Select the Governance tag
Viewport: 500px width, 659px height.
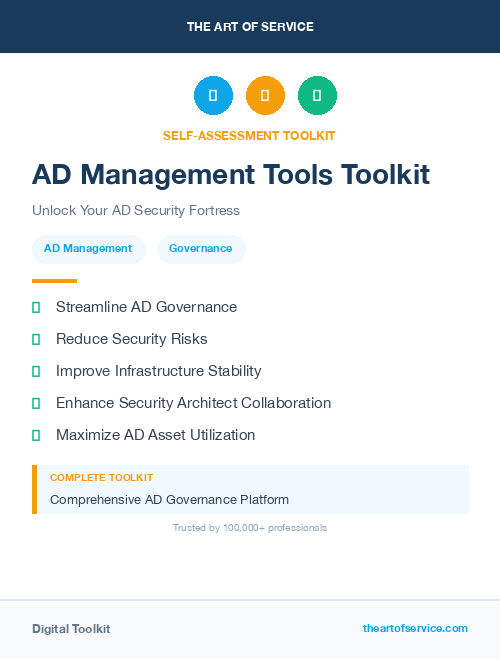(x=201, y=249)
